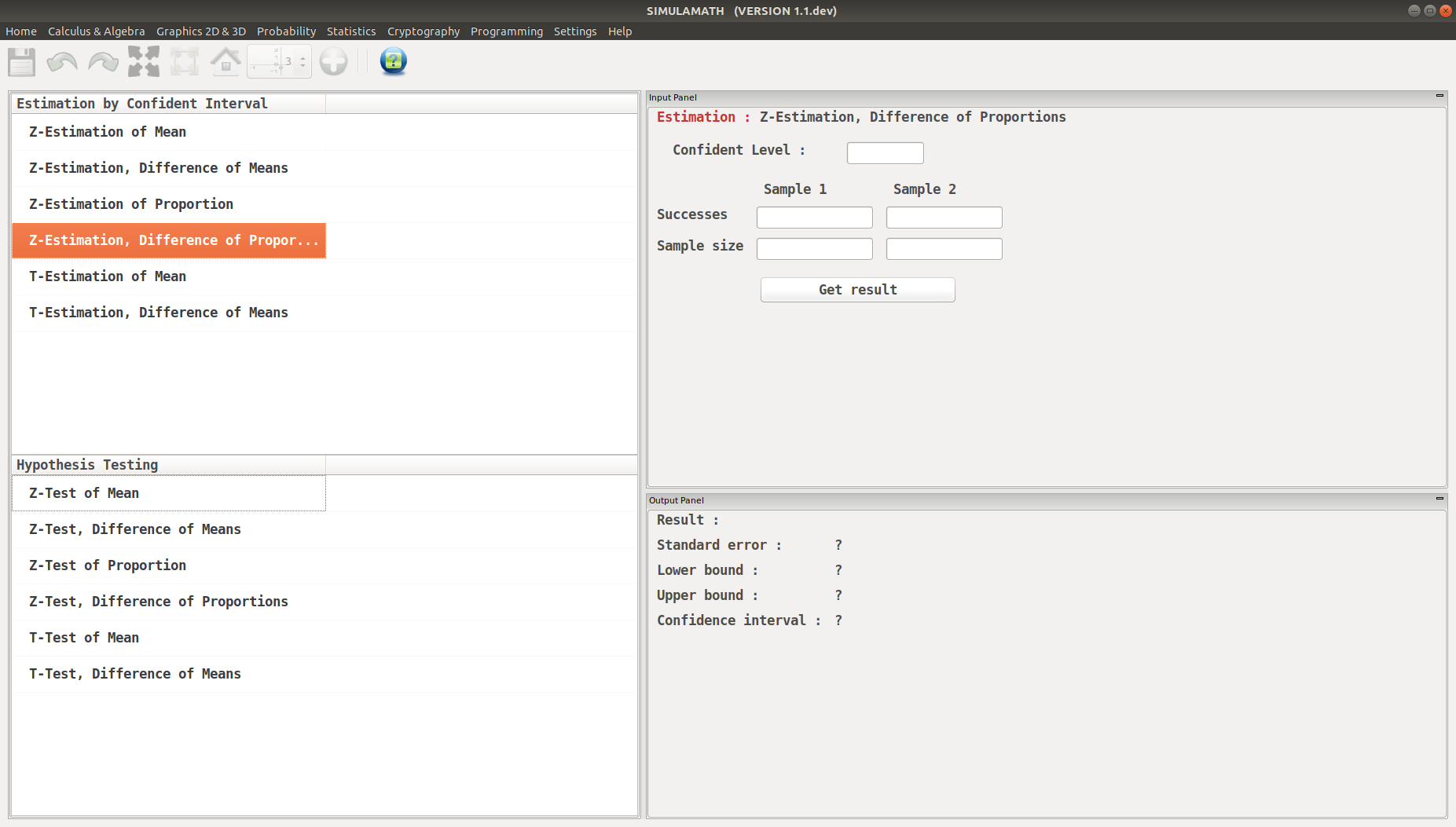
Task: Minimize the SIMULAMATH window
Action: tap(1414, 11)
